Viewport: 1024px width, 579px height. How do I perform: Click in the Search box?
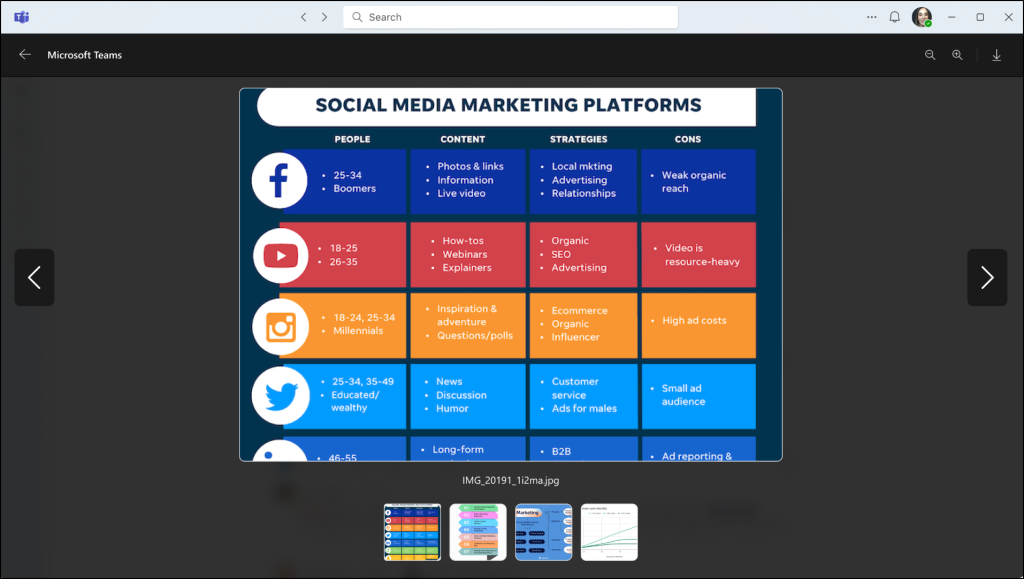(x=510, y=17)
